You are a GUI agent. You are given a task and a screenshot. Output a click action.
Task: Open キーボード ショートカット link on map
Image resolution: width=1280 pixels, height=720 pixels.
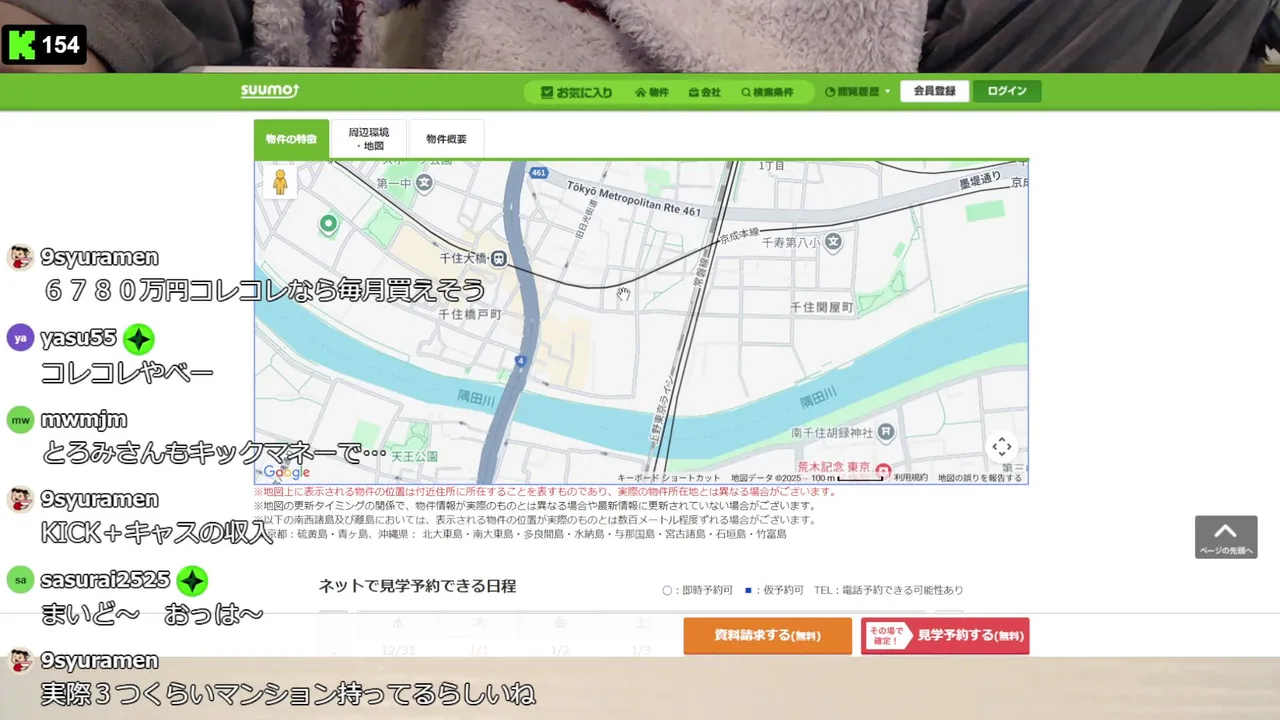tap(668, 478)
